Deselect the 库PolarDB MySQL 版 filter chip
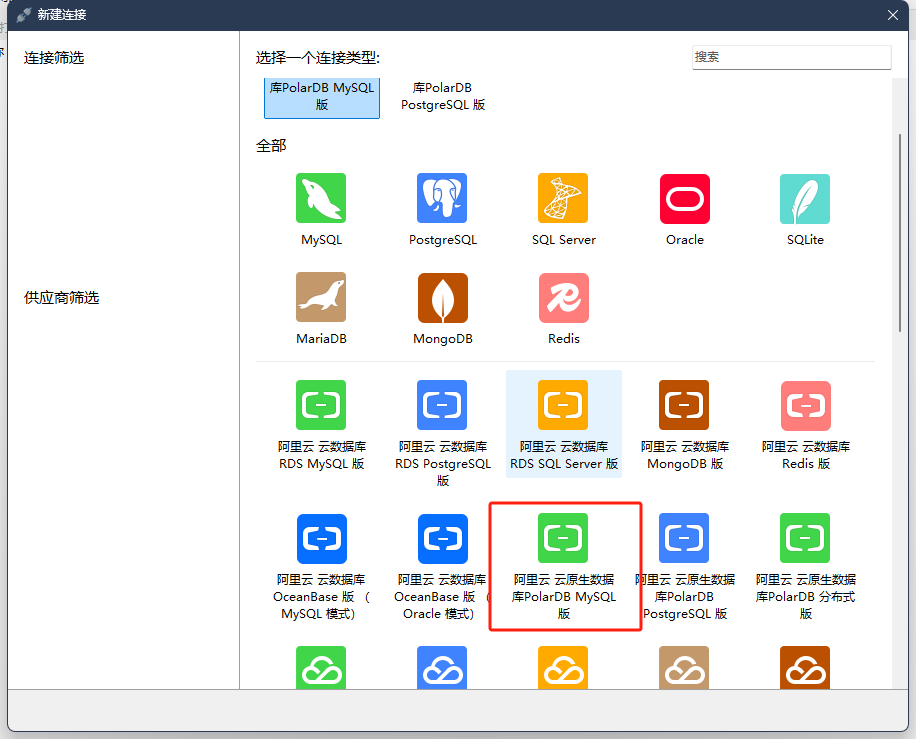 coord(322,96)
